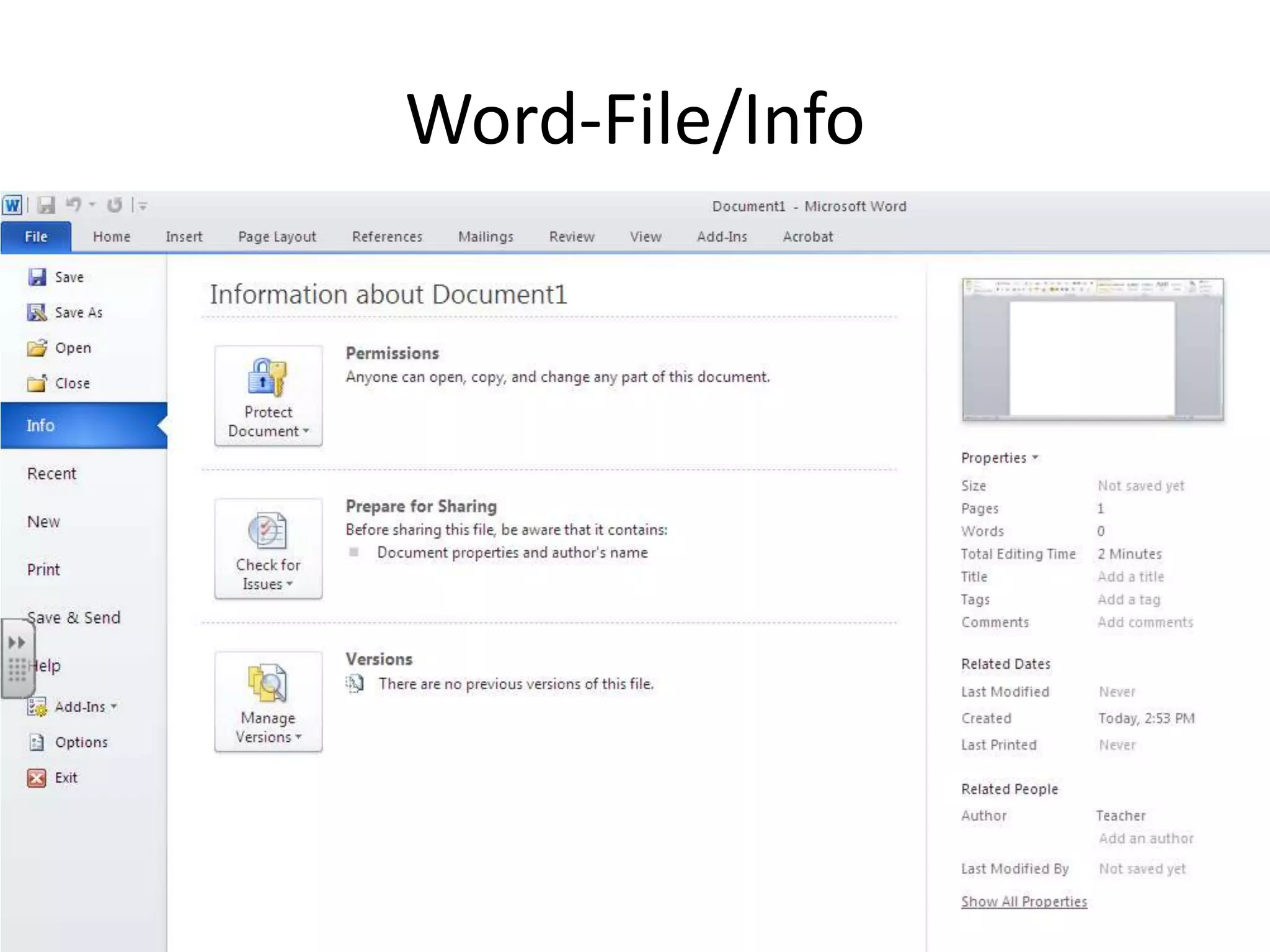Click Add a title field
This screenshot has height=952, width=1270.
(x=1130, y=576)
